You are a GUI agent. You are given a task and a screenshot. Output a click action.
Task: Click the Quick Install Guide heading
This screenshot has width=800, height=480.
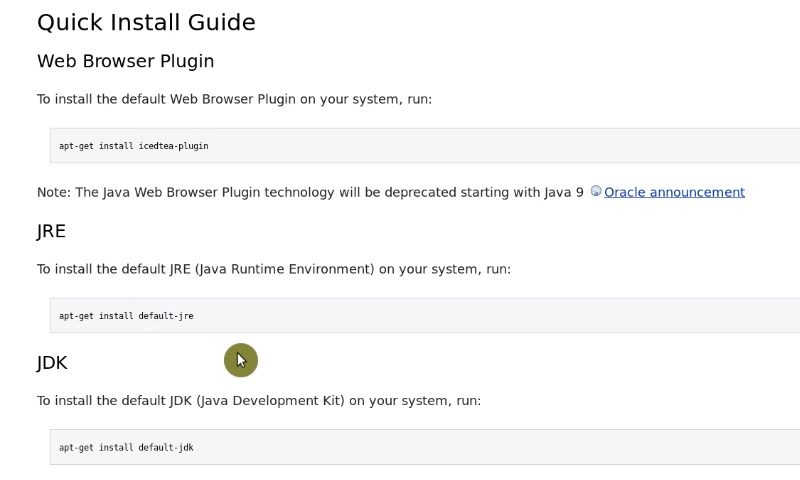coord(146,22)
